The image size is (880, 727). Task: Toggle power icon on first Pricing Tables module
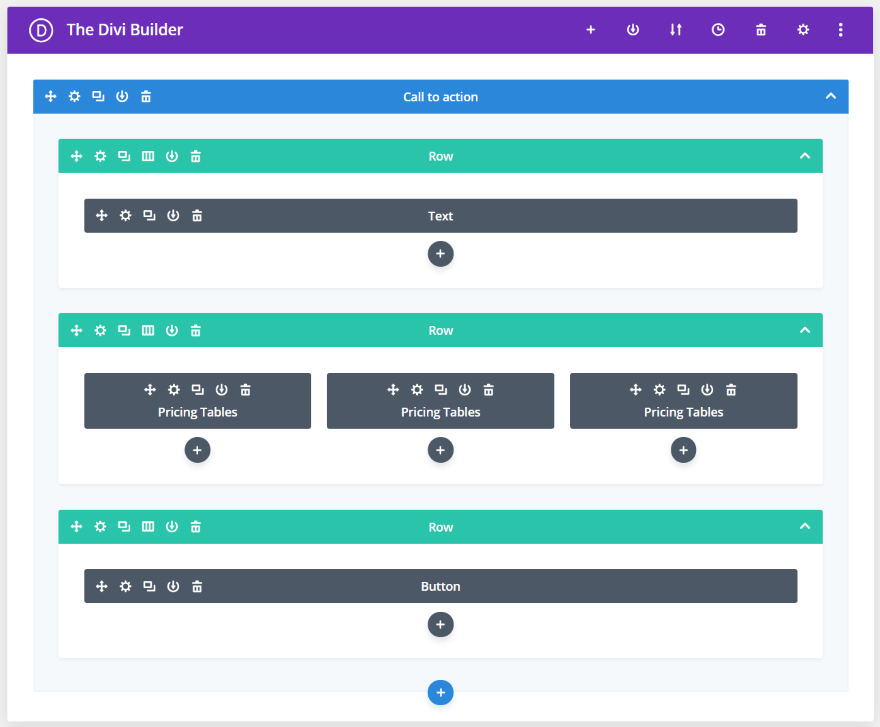click(222, 390)
